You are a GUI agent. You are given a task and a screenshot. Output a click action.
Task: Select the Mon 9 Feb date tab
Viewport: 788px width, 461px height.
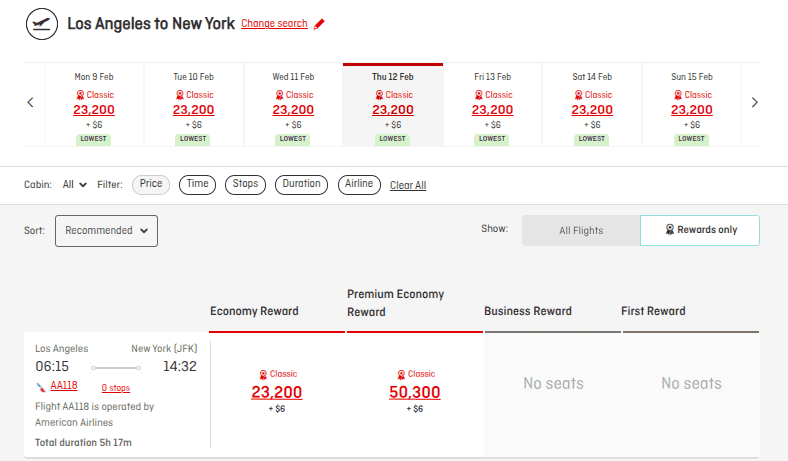click(94, 105)
